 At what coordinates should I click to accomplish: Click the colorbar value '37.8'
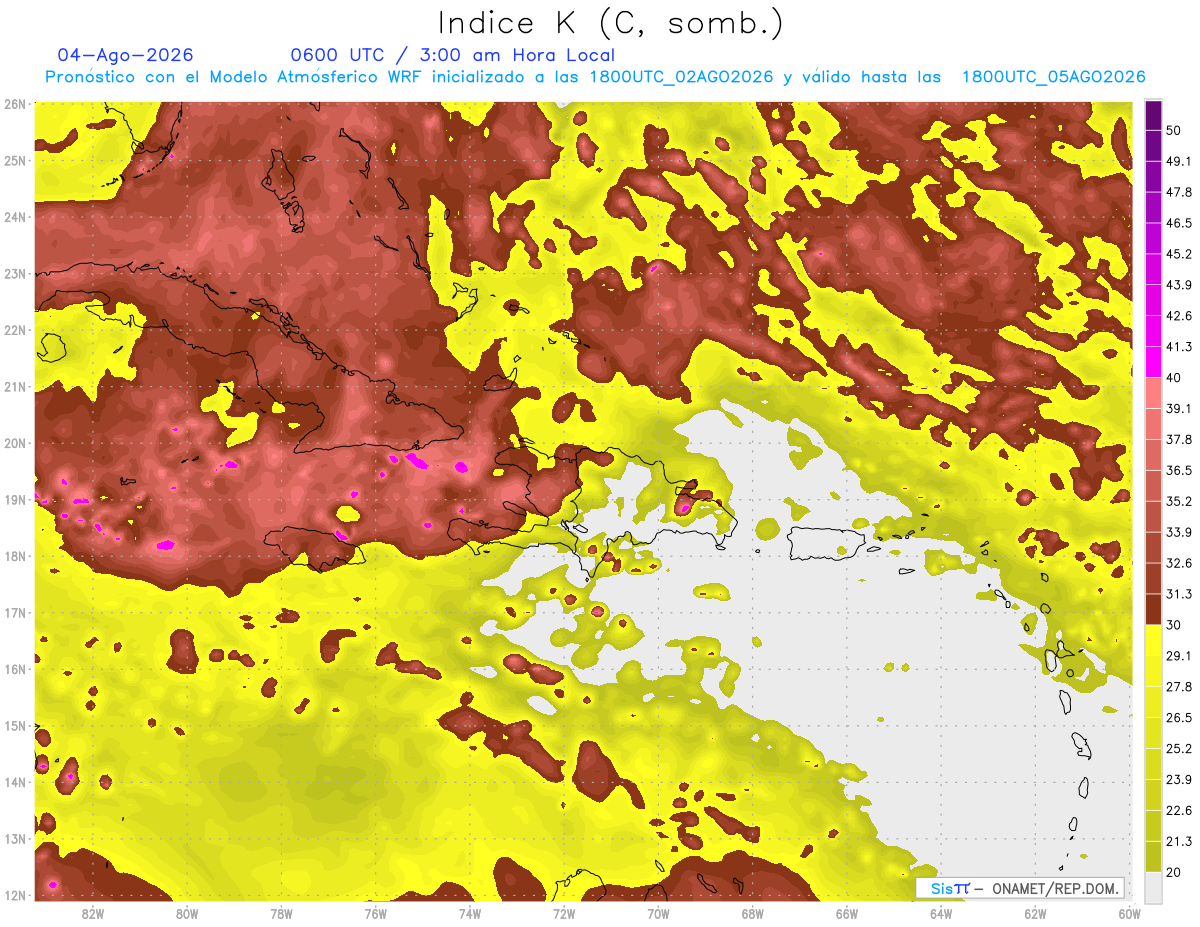[1179, 439]
